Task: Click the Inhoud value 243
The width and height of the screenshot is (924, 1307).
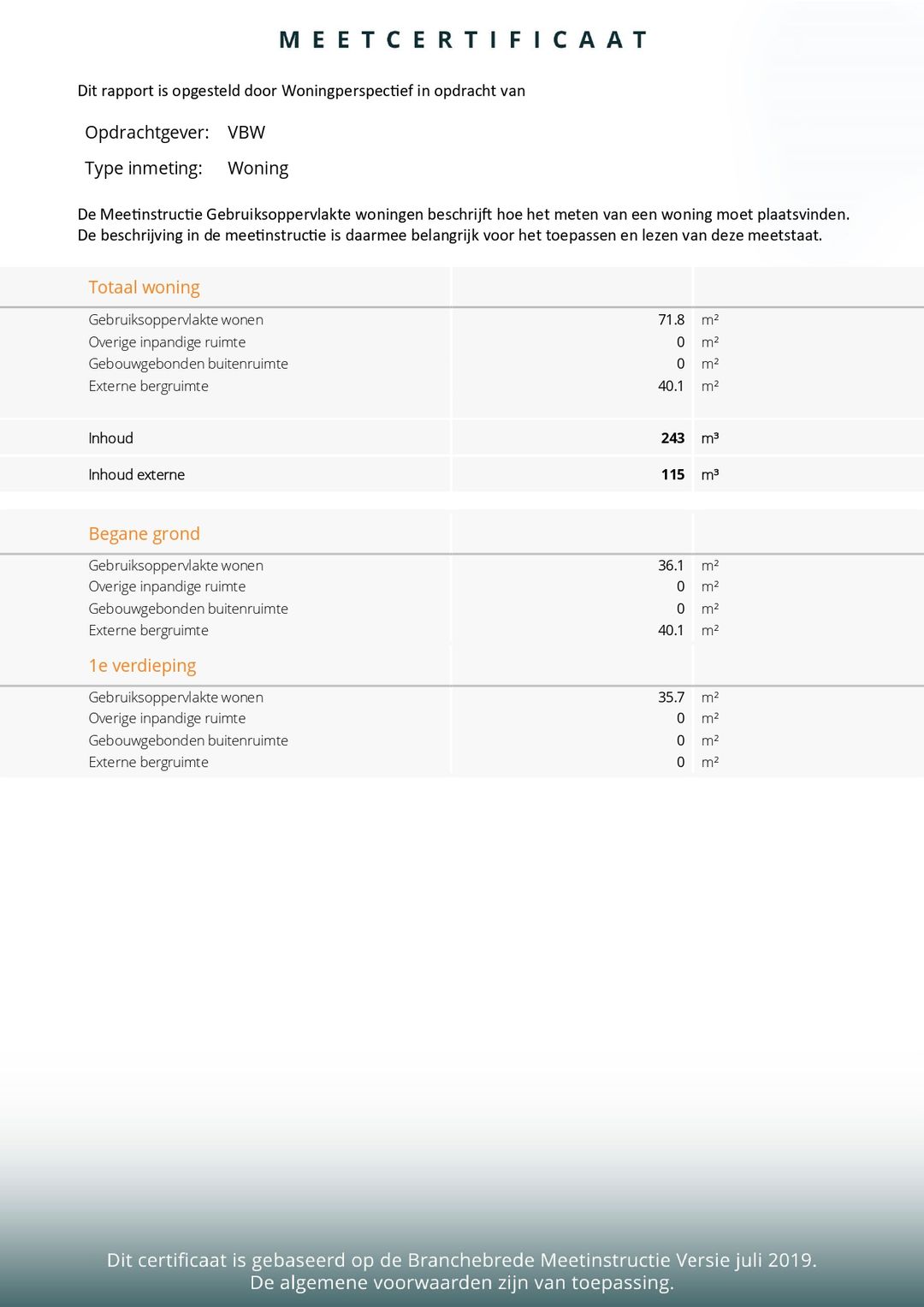Action: pyautogui.click(x=672, y=438)
